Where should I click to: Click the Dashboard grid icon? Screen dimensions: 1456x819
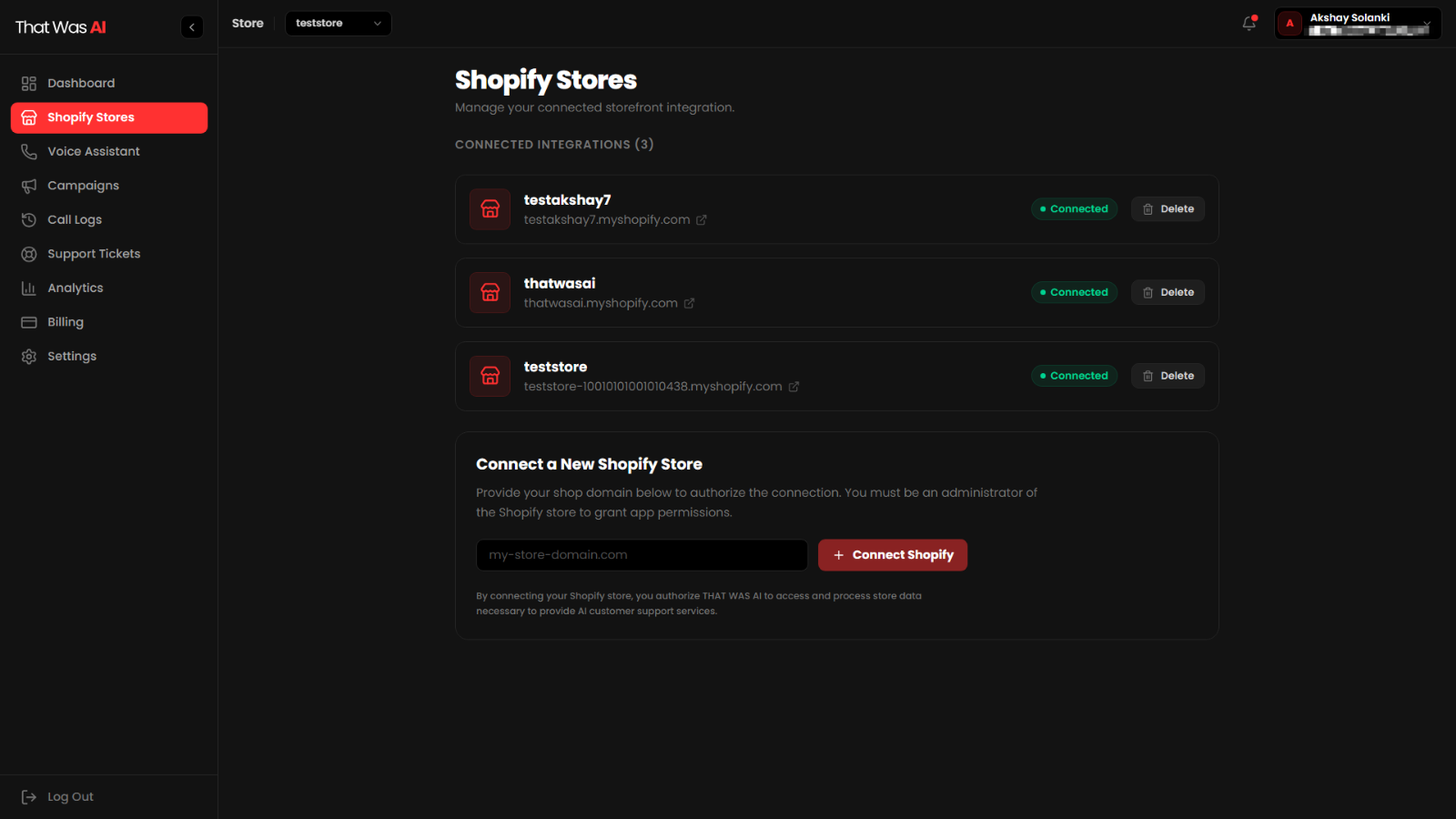coord(29,84)
